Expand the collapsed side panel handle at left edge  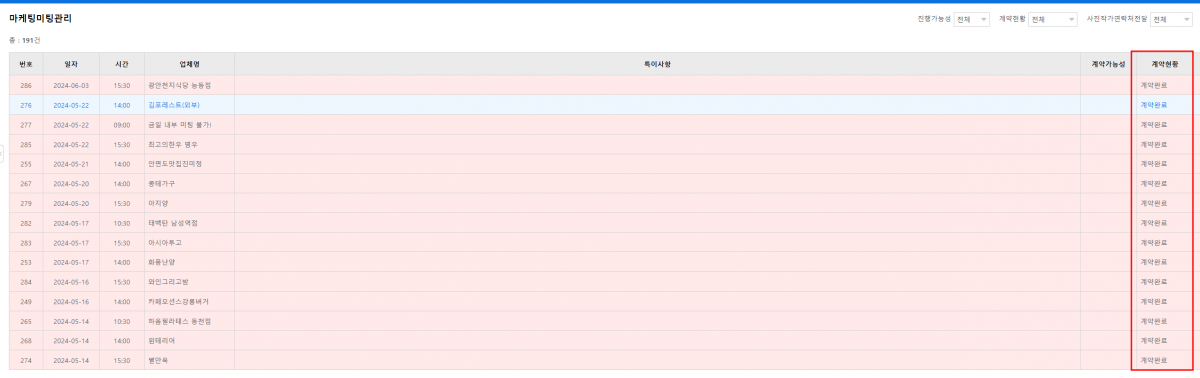click(x=2, y=153)
